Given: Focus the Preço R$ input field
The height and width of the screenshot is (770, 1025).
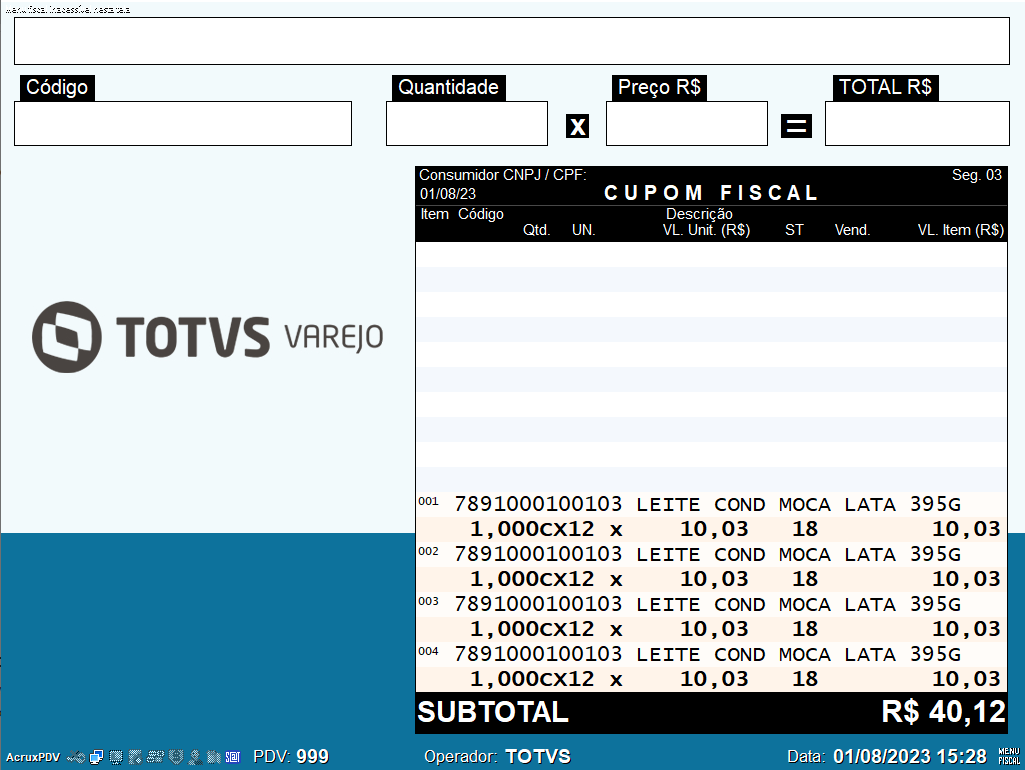Looking at the screenshot, I should 687,124.
